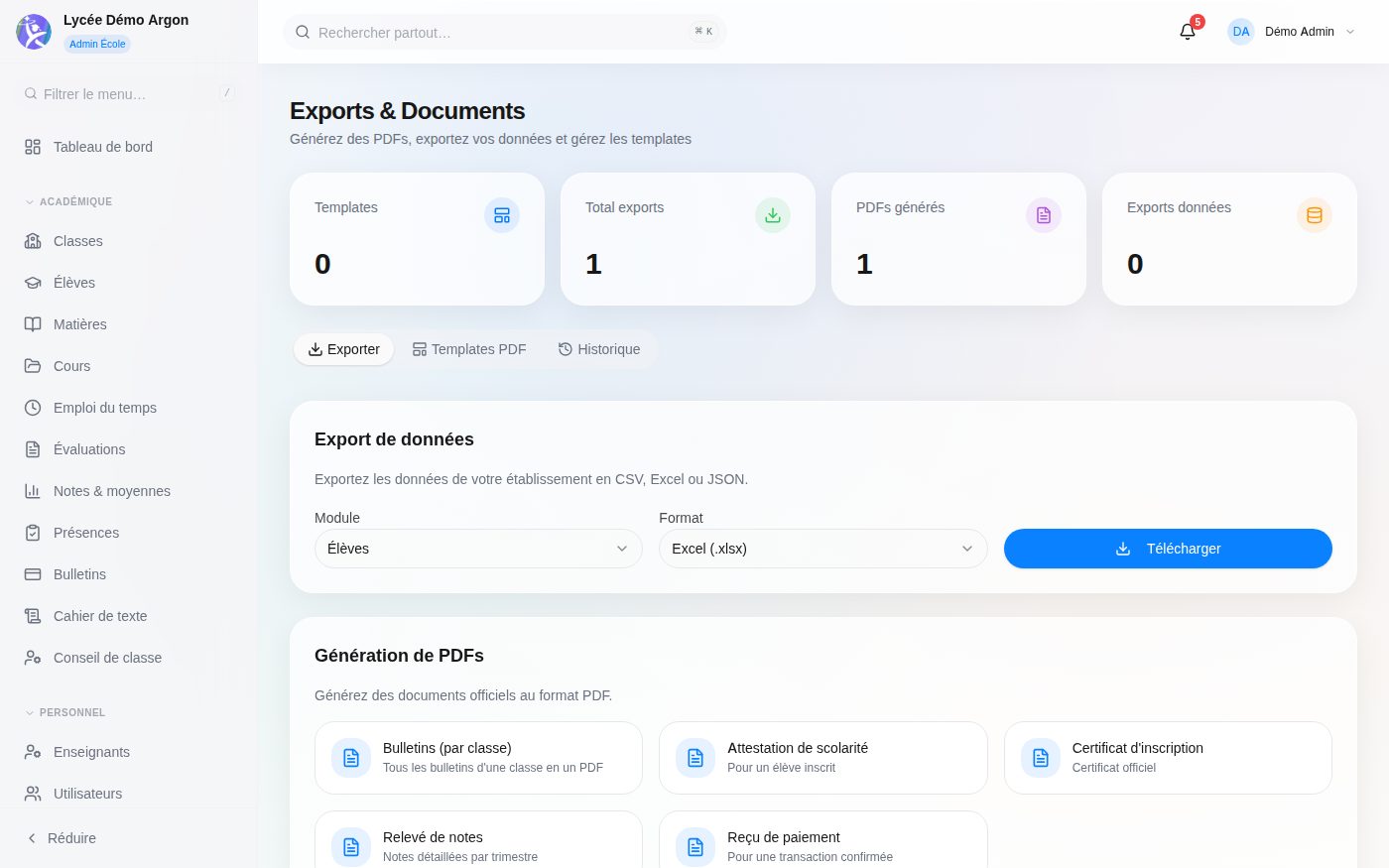Image resolution: width=1389 pixels, height=868 pixels.
Task: Generate Bulletins (par classe) PDF
Action: tap(478, 758)
